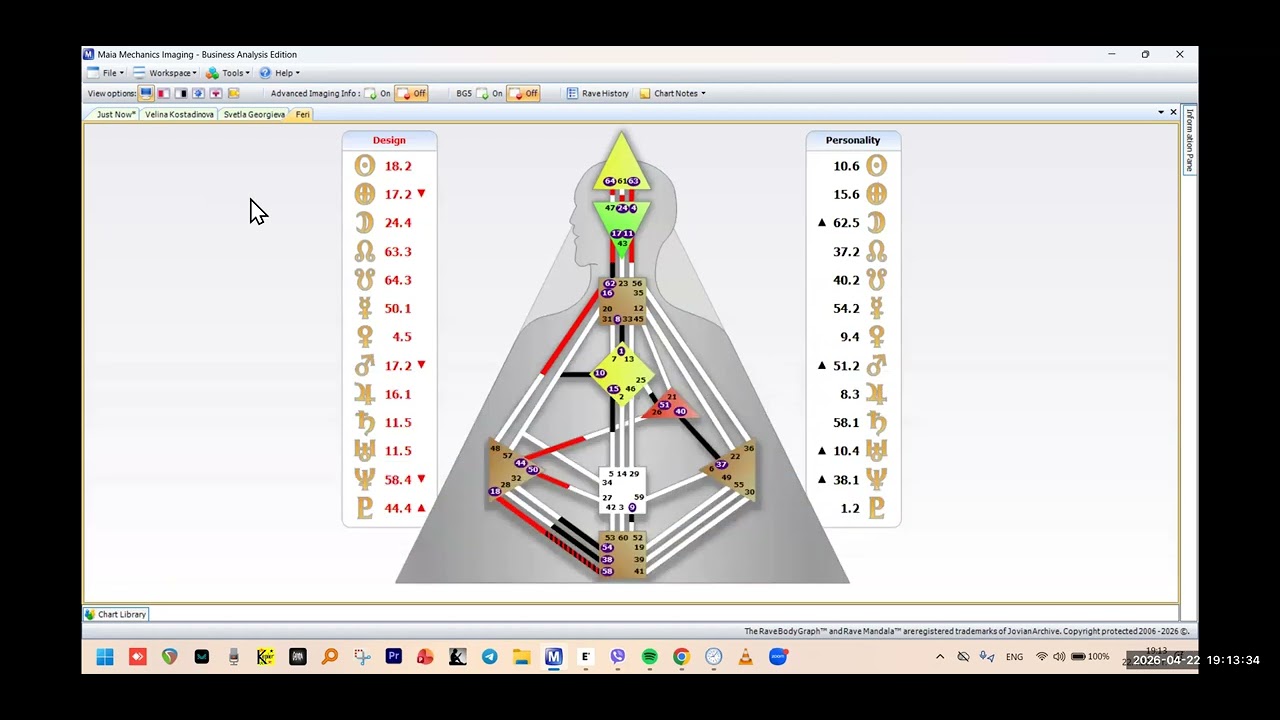The height and width of the screenshot is (720, 1280).
Task: Open the File menu
Action: coord(106,73)
